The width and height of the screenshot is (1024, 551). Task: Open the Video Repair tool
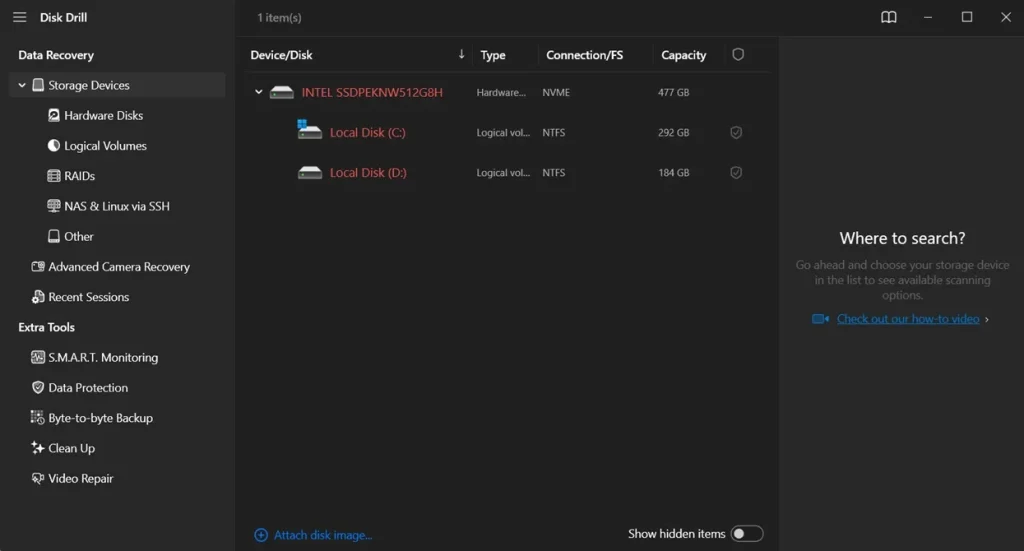(80, 479)
